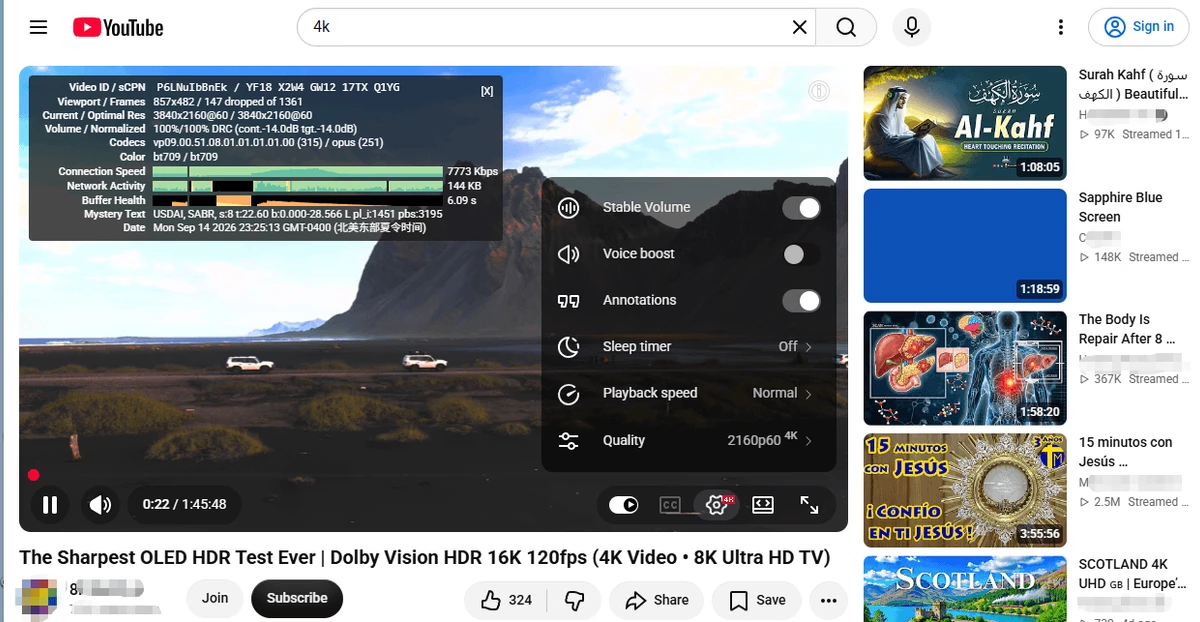Click the channel avatar below the video

(36, 600)
